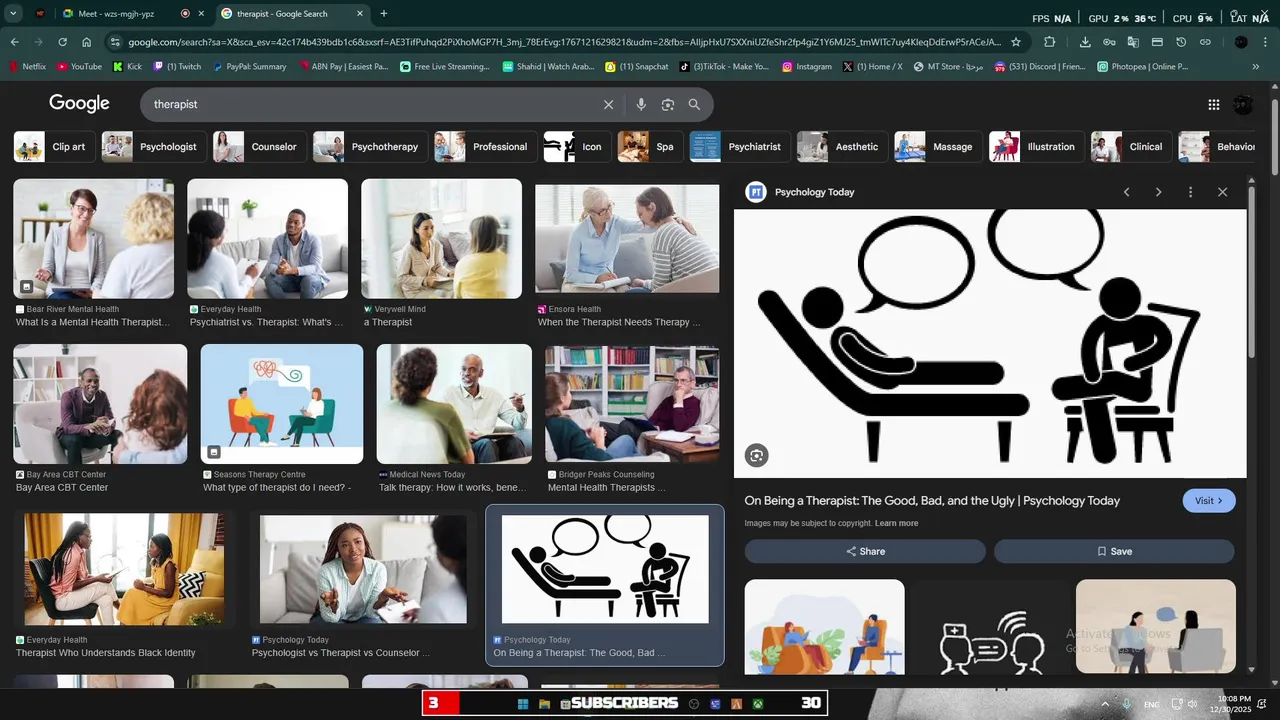Filter images by the Psychotherapy chip

coord(370,147)
